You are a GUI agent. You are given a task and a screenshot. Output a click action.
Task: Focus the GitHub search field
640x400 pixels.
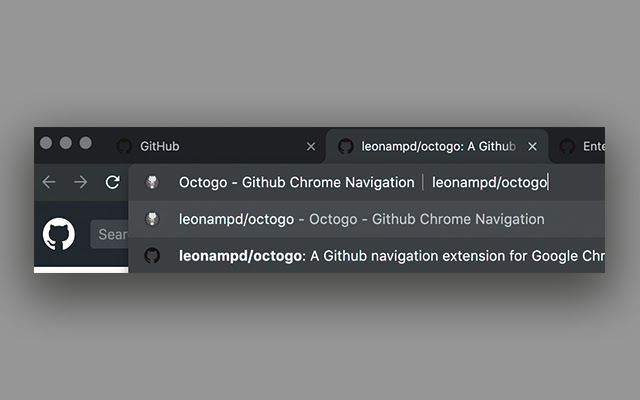click(x=109, y=234)
